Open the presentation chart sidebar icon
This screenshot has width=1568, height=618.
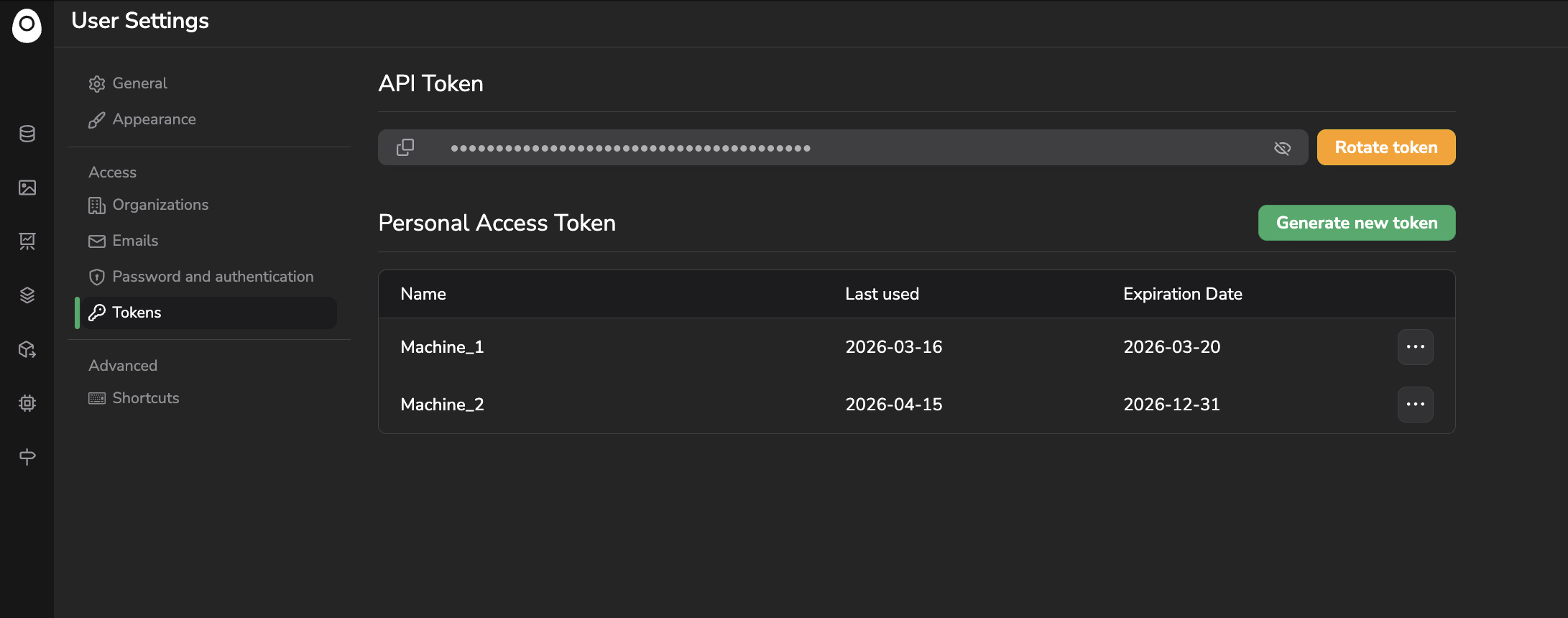coord(27,241)
